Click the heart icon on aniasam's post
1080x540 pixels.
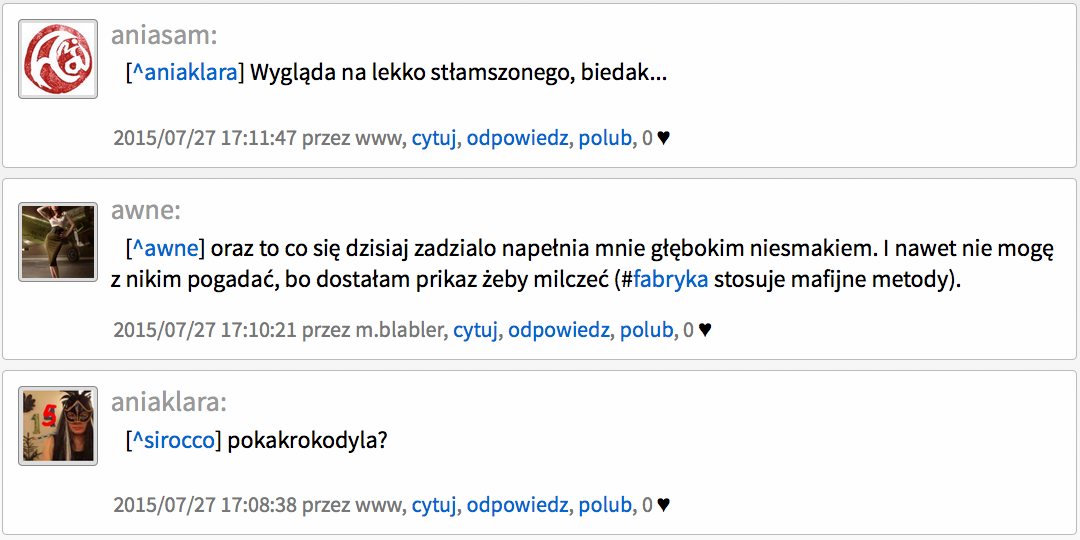click(x=663, y=138)
